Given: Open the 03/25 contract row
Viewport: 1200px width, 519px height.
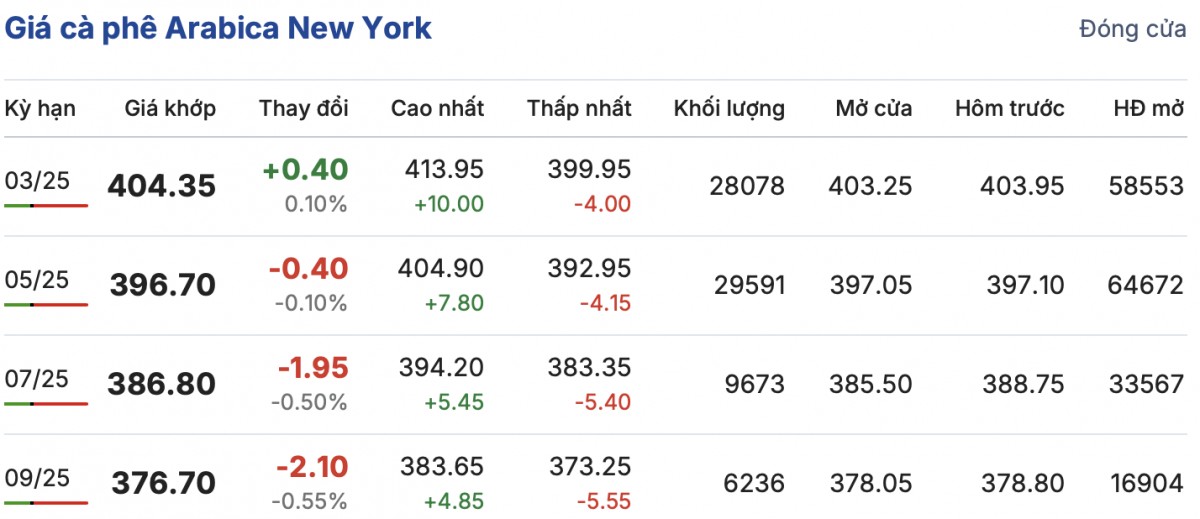Looking at the screenshot, I should pos(36,180).
